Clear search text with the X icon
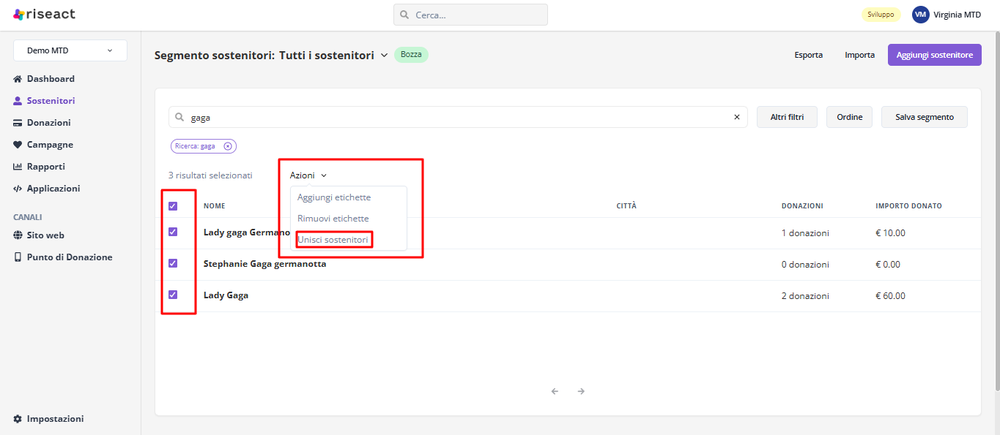This screenshot has height=435, width=1000. tap(738, 117)
